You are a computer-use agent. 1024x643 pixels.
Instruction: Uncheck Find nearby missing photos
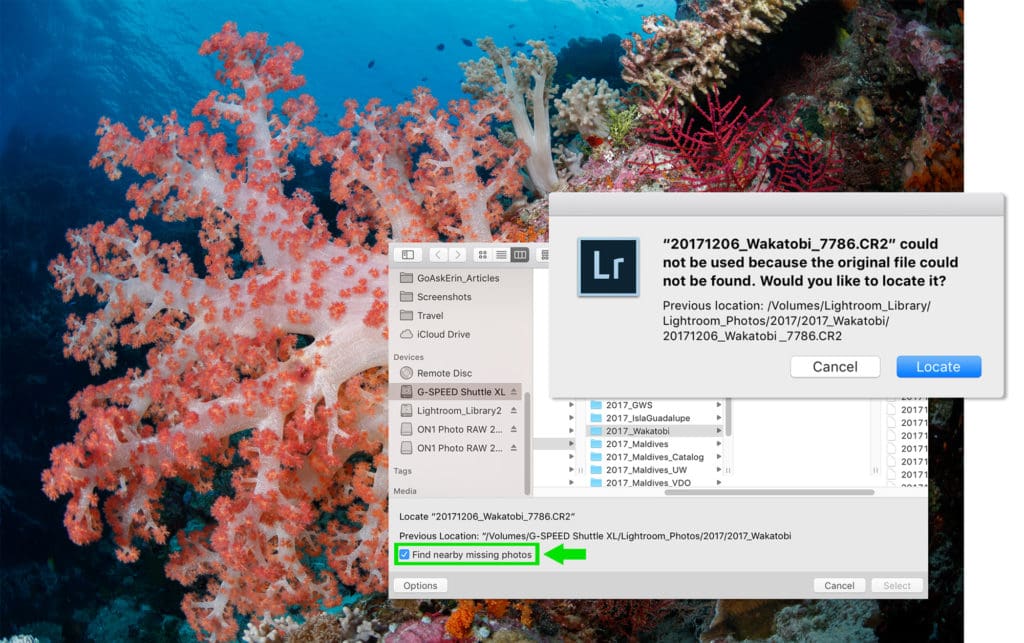click(x=404, y=555)
